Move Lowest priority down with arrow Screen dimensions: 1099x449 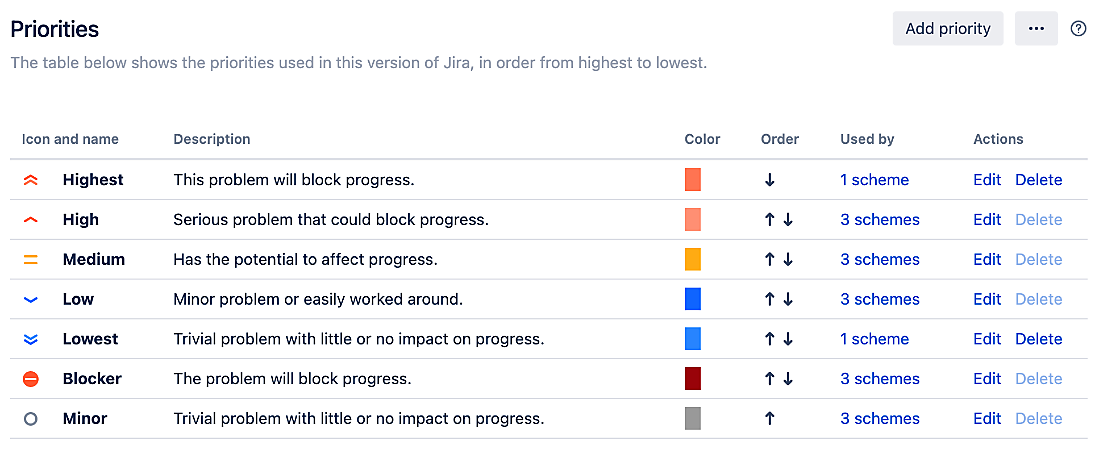(788, 340)
